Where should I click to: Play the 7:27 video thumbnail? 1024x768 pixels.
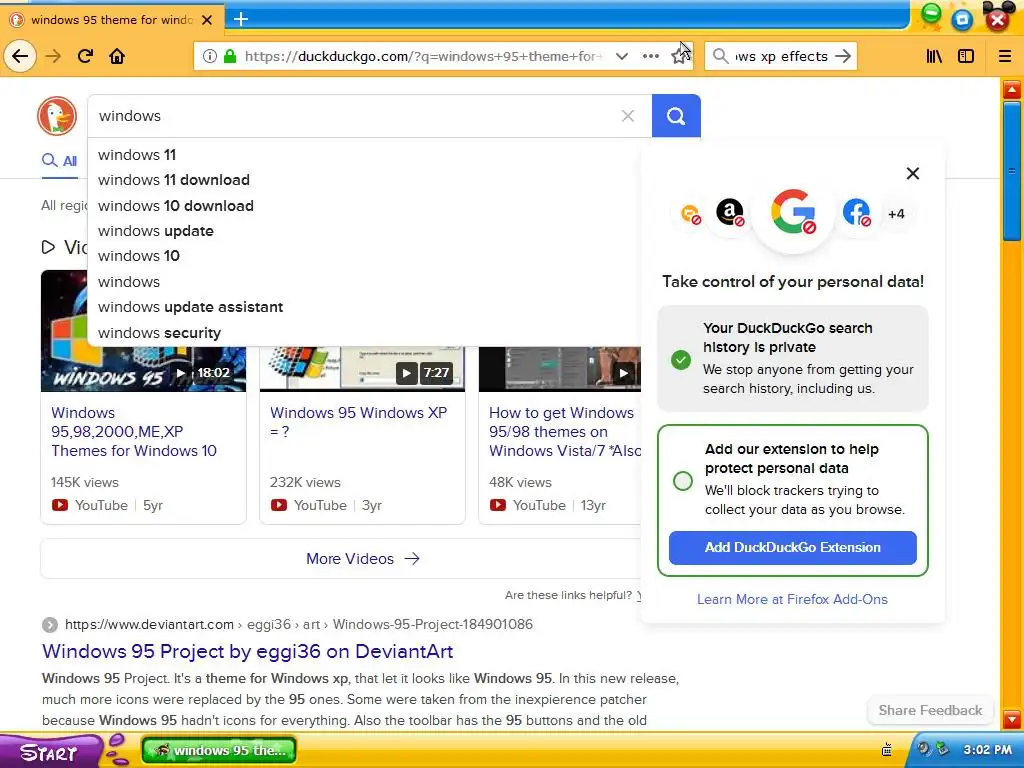coord(362,369)
